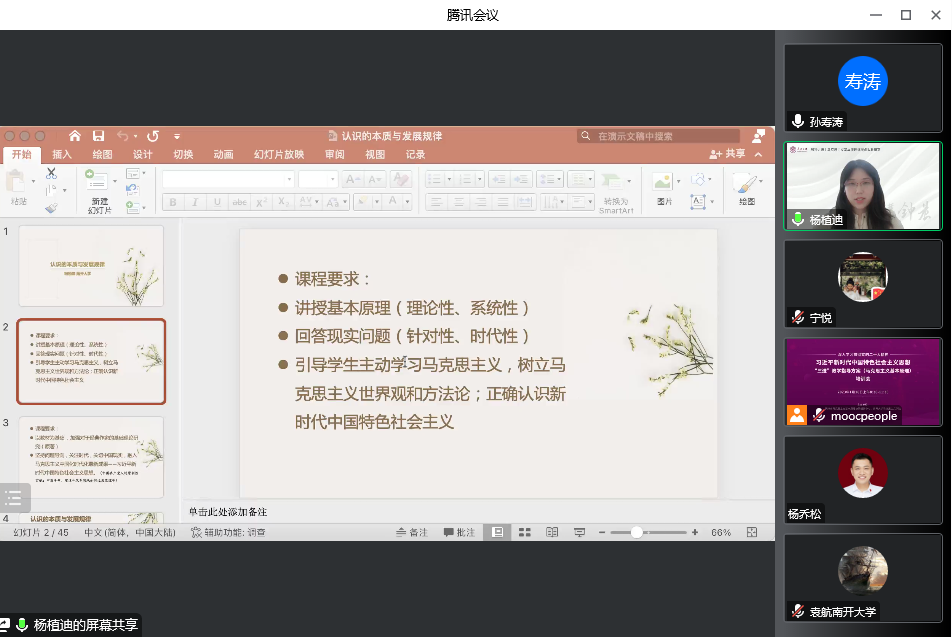Expand the font size dropdown
Screen dimensions: 952x637
click(x=332, y=180)
